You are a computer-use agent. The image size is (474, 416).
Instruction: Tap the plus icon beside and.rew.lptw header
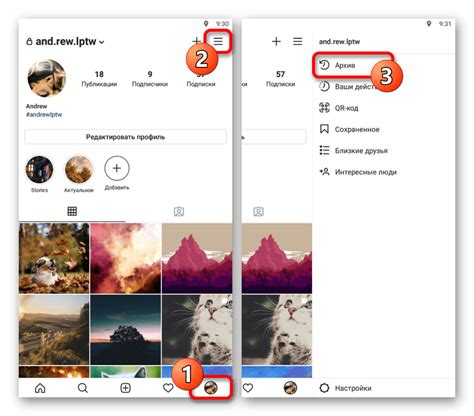tap(196, 41)
